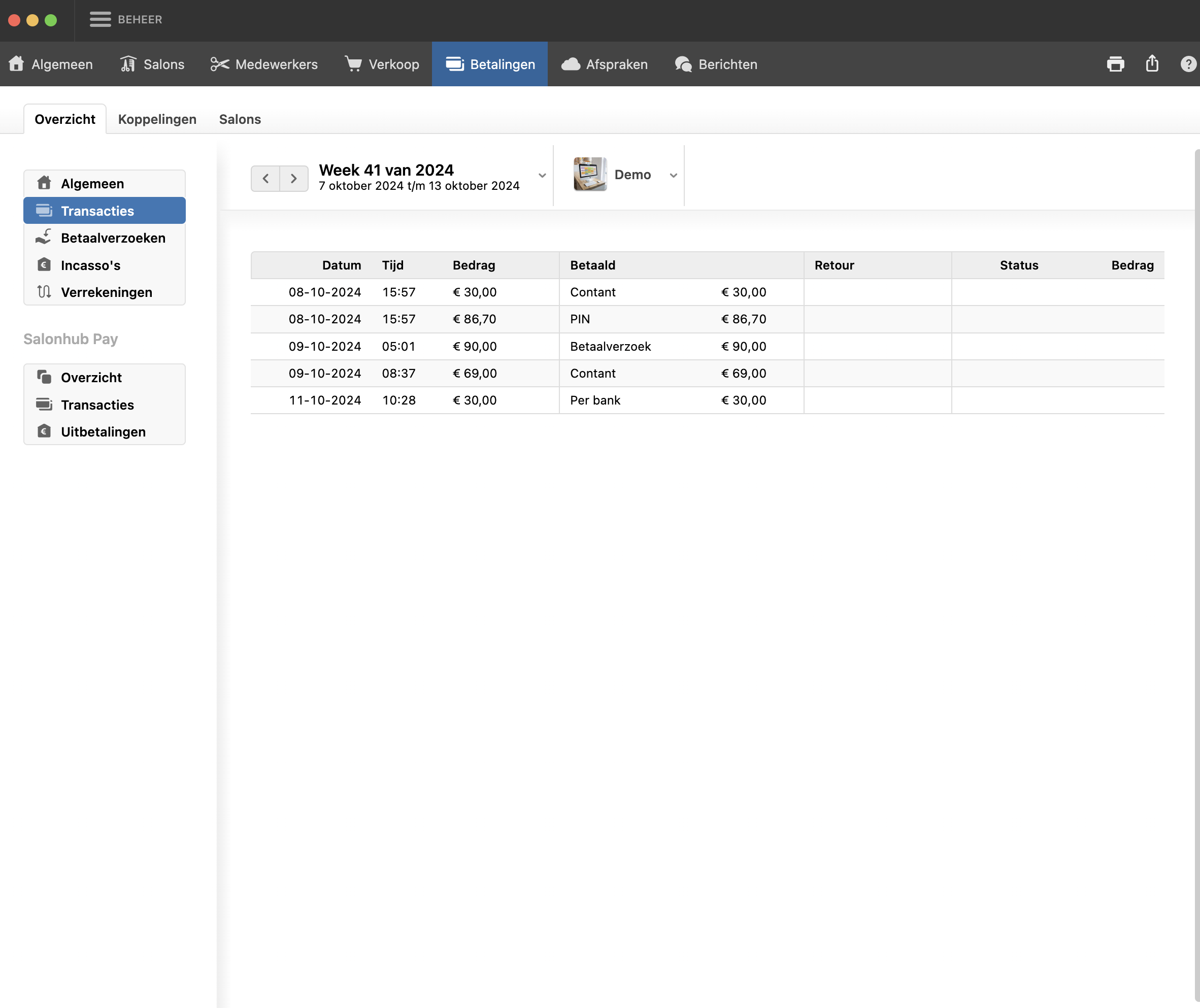Expand the Demo salon dropdown
The height and width of the screenshot is (1008, 1200).
click(x=673, y=176)
